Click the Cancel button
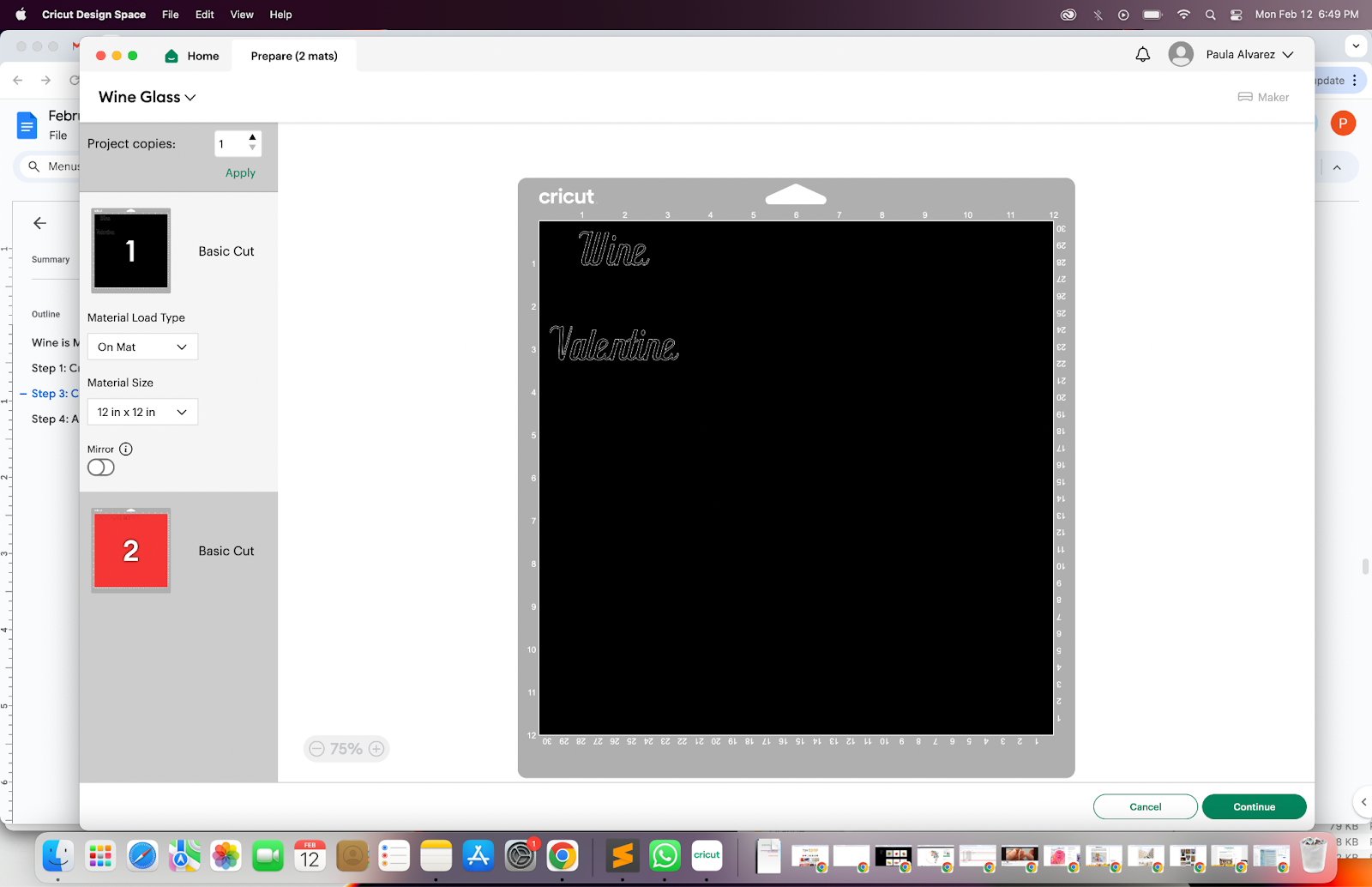The image size is (1372, 887). click(1145, 806)
